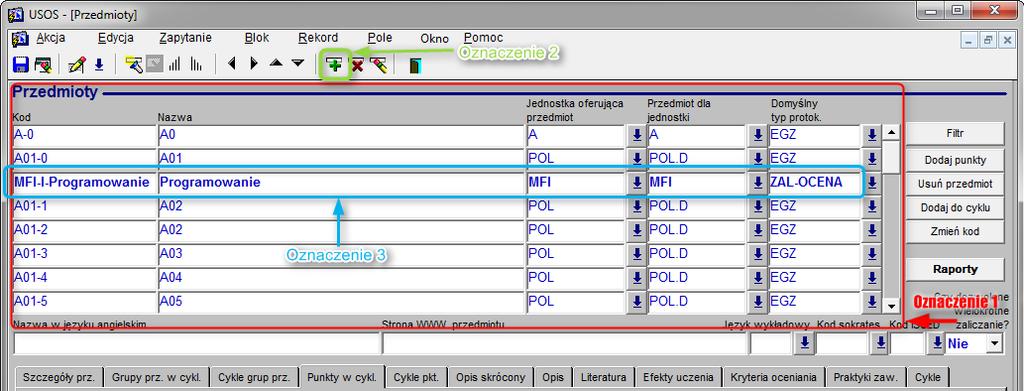Click the Strona WWW przedmiotu field
The width and height of the screenshot is (1024, 391).
tap(565, 343)
